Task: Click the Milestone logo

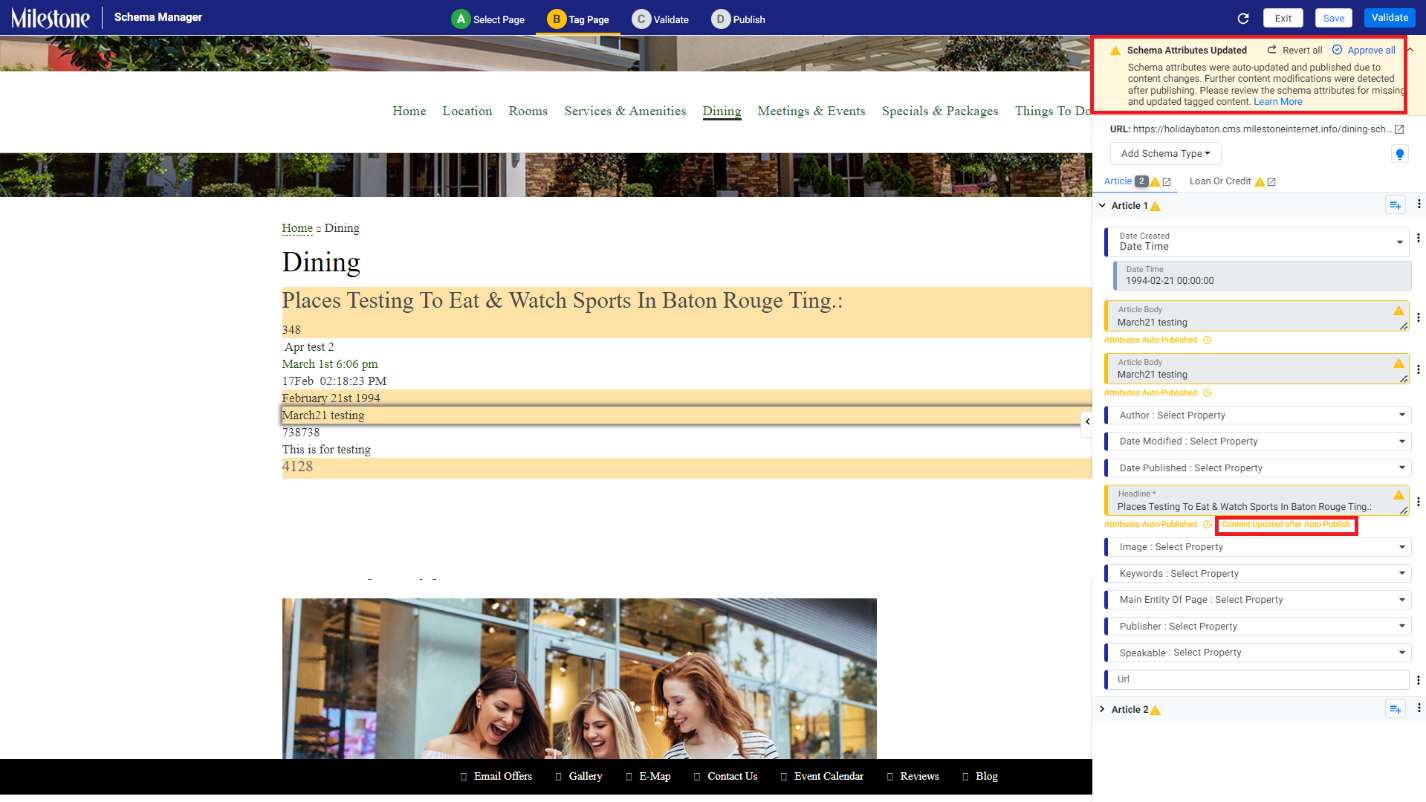Action: click(x=50, y=18)
